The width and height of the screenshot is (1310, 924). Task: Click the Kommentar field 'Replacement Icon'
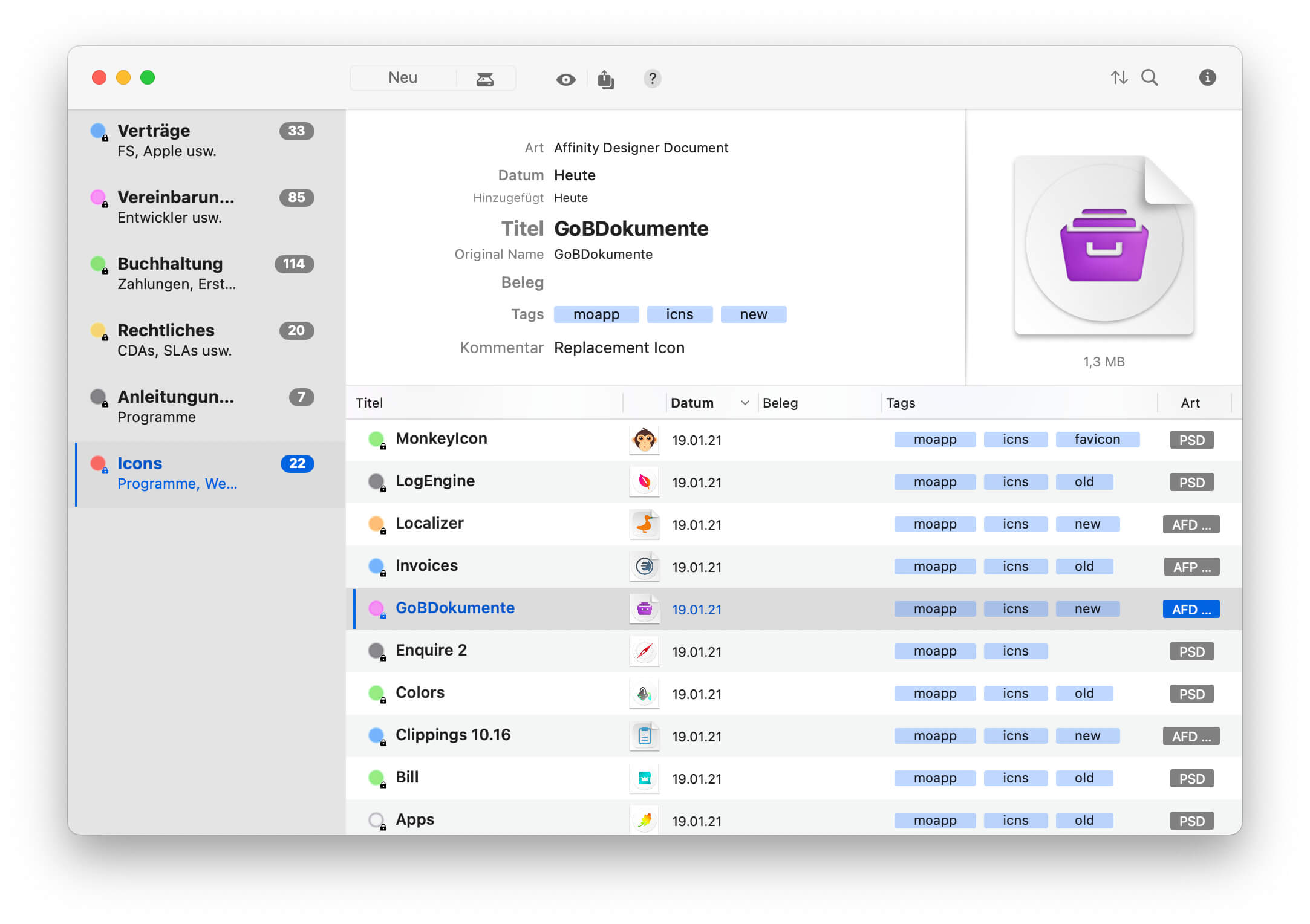619,348
